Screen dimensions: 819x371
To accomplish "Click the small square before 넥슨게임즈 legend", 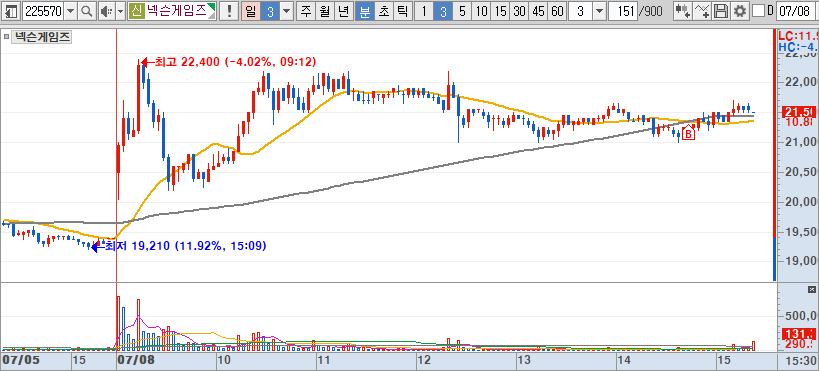I will pyautogui.click(x=7, y=37).
